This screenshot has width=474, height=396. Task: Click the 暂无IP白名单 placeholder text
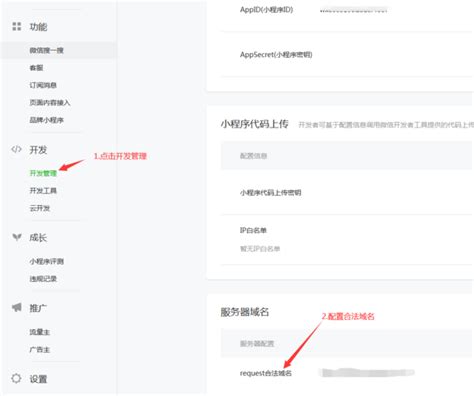[x=260, y=249]
